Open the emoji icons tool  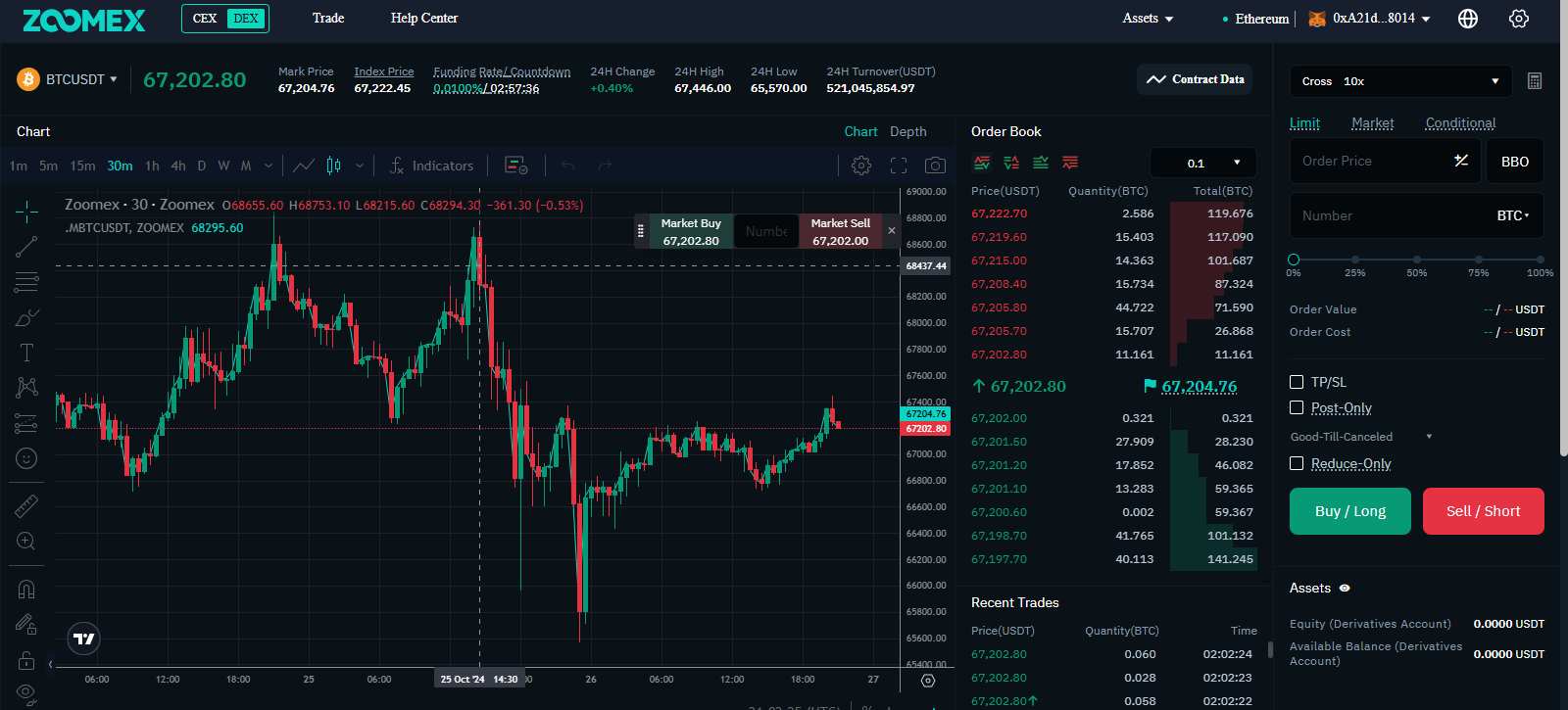[x=26, y=458]
